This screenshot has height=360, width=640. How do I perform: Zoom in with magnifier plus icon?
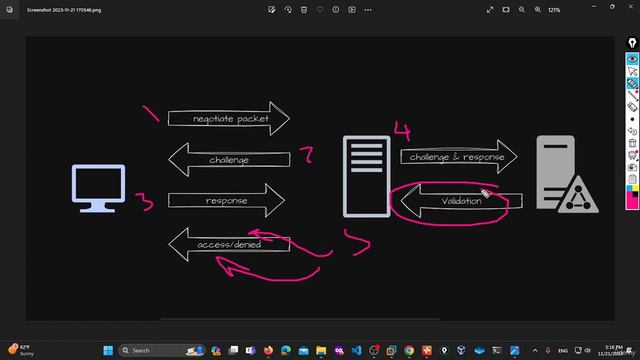click(538, 10)
